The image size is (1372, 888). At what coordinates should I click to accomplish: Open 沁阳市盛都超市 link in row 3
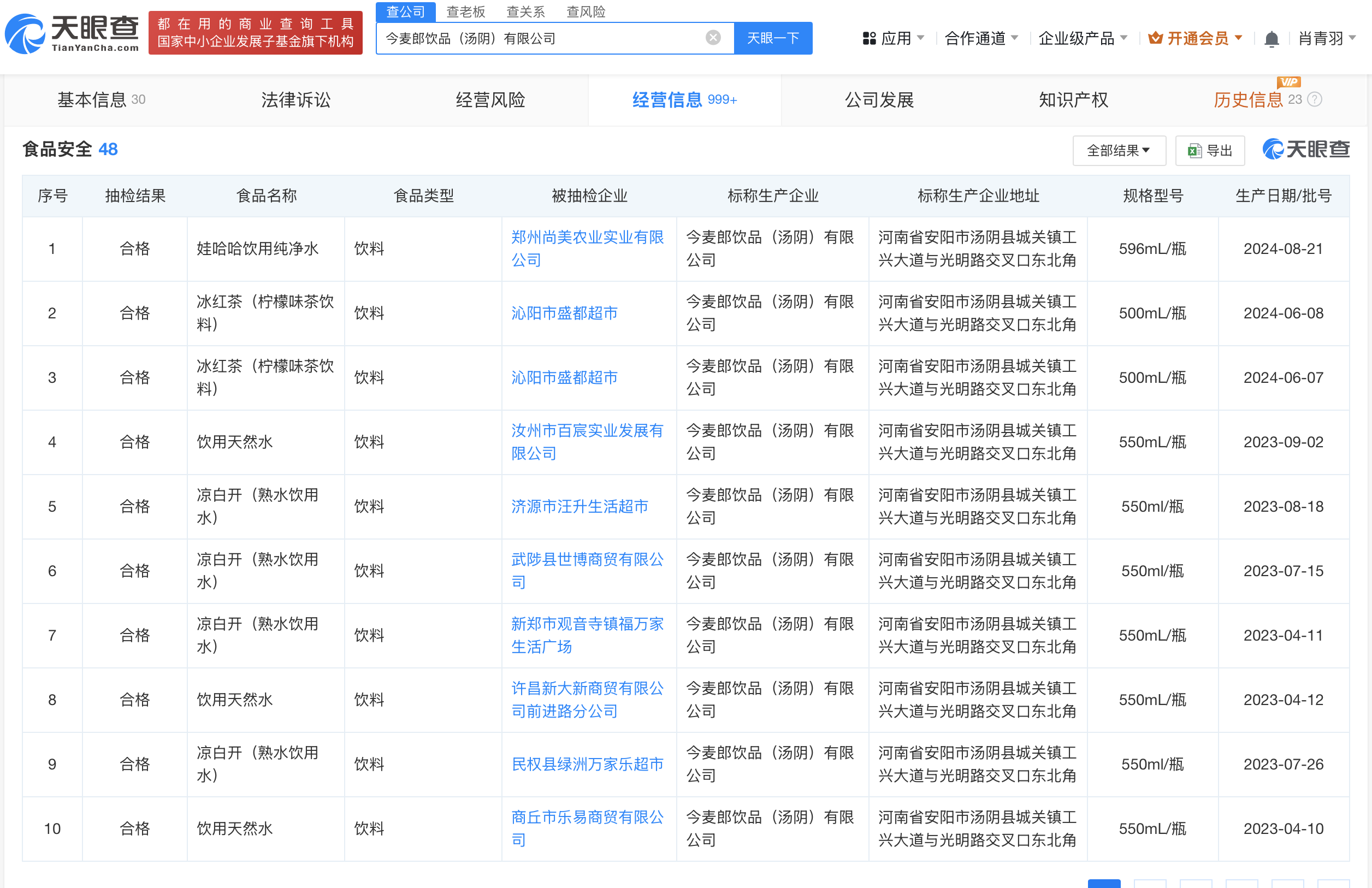(x=564, y=378)
